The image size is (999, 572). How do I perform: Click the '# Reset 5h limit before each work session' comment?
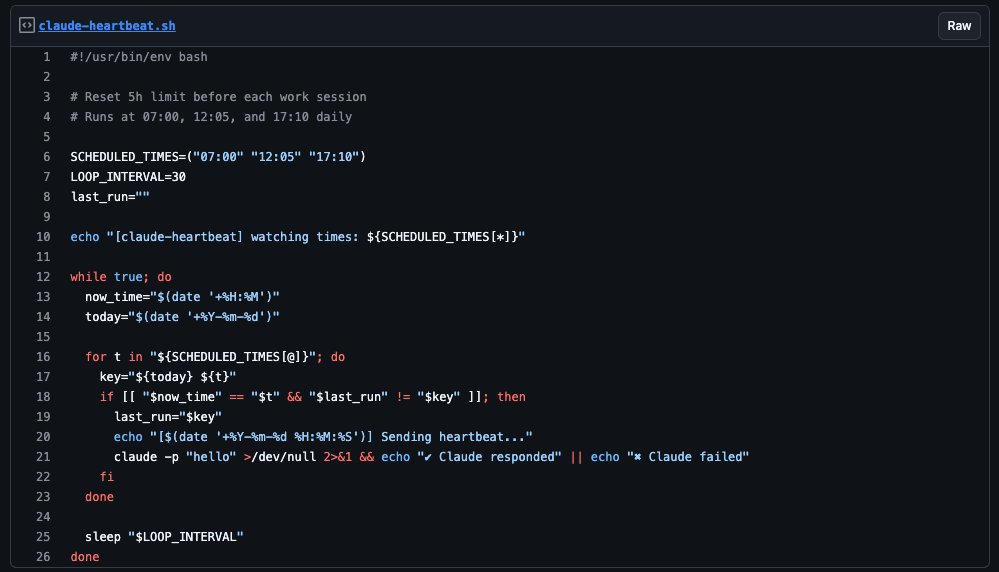219,97
